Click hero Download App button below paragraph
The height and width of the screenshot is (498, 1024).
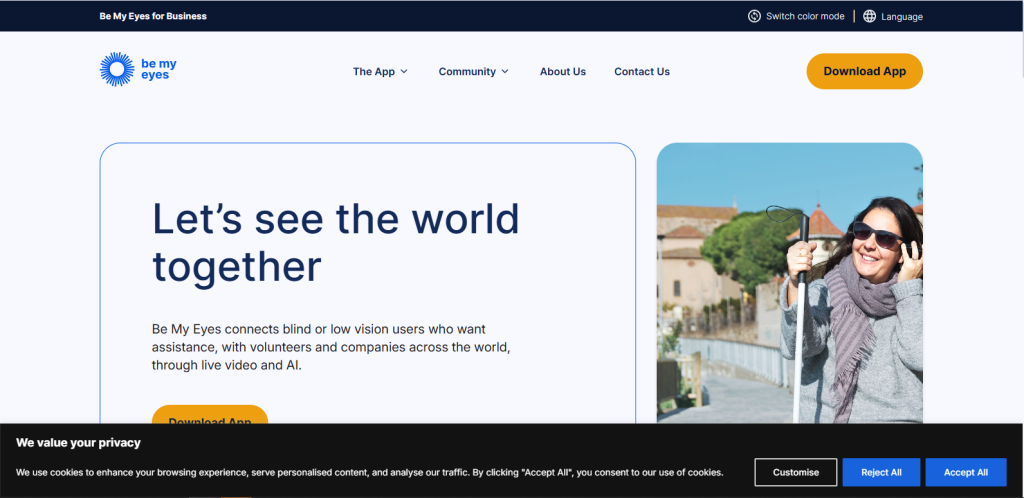[x=210, y=414]
